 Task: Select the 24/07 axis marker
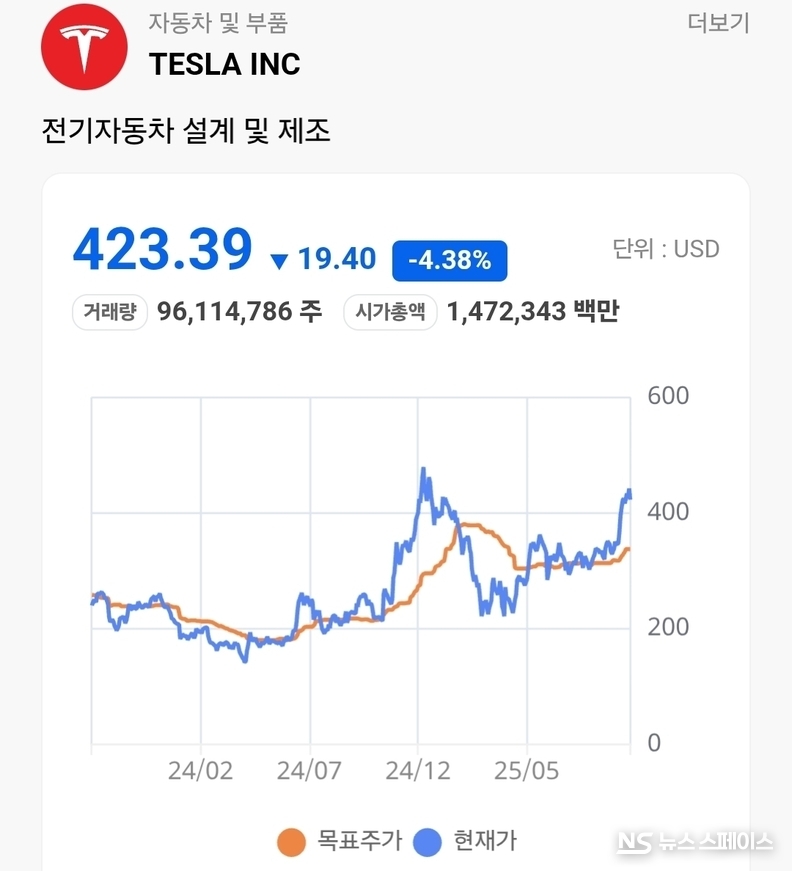309,770
